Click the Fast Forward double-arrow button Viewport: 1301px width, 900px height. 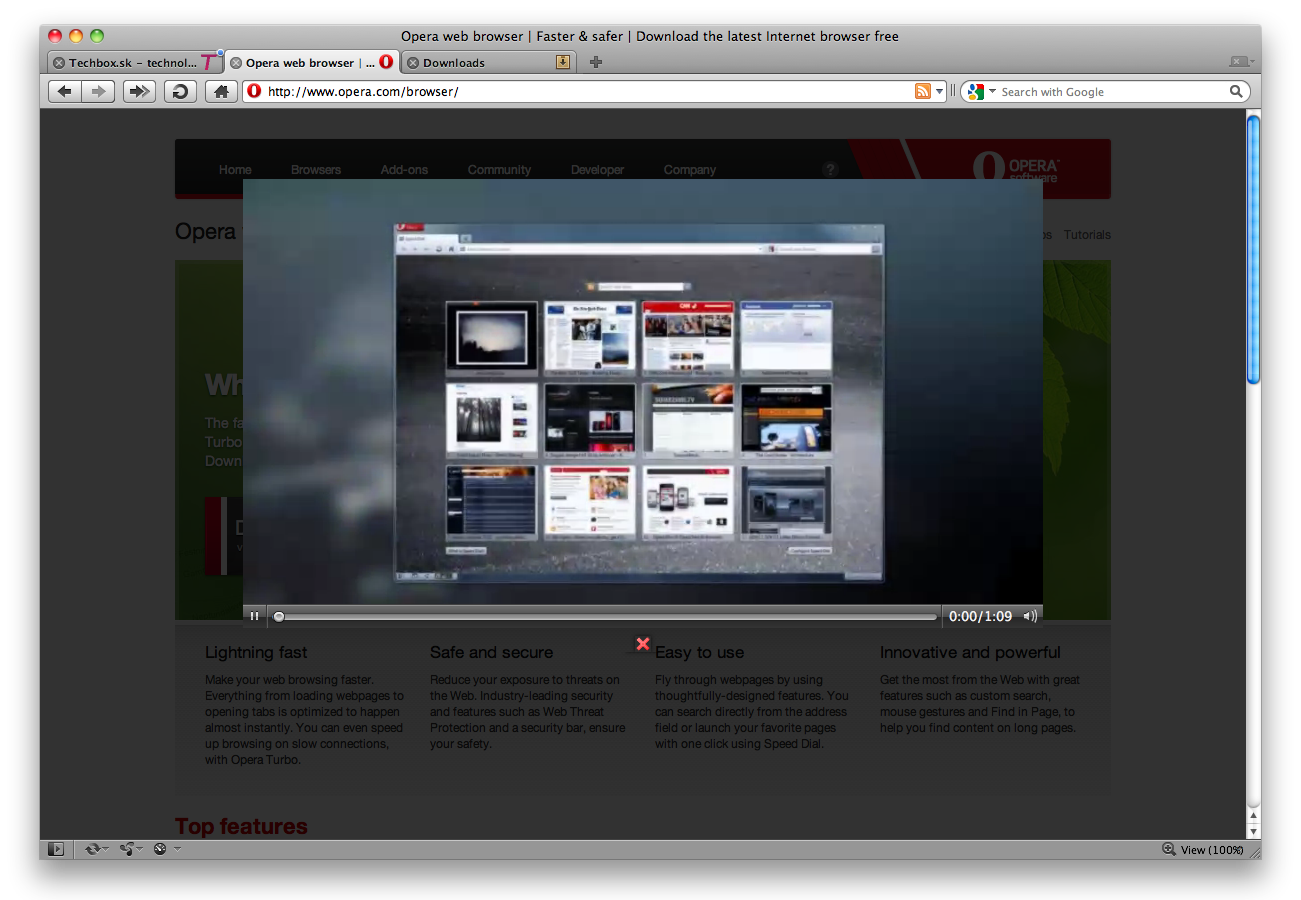point(139,92)
